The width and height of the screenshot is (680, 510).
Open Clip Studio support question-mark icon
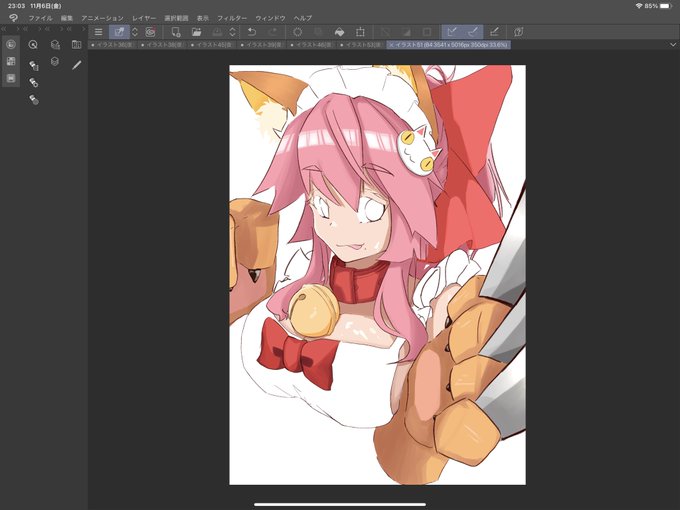[519, 32]
